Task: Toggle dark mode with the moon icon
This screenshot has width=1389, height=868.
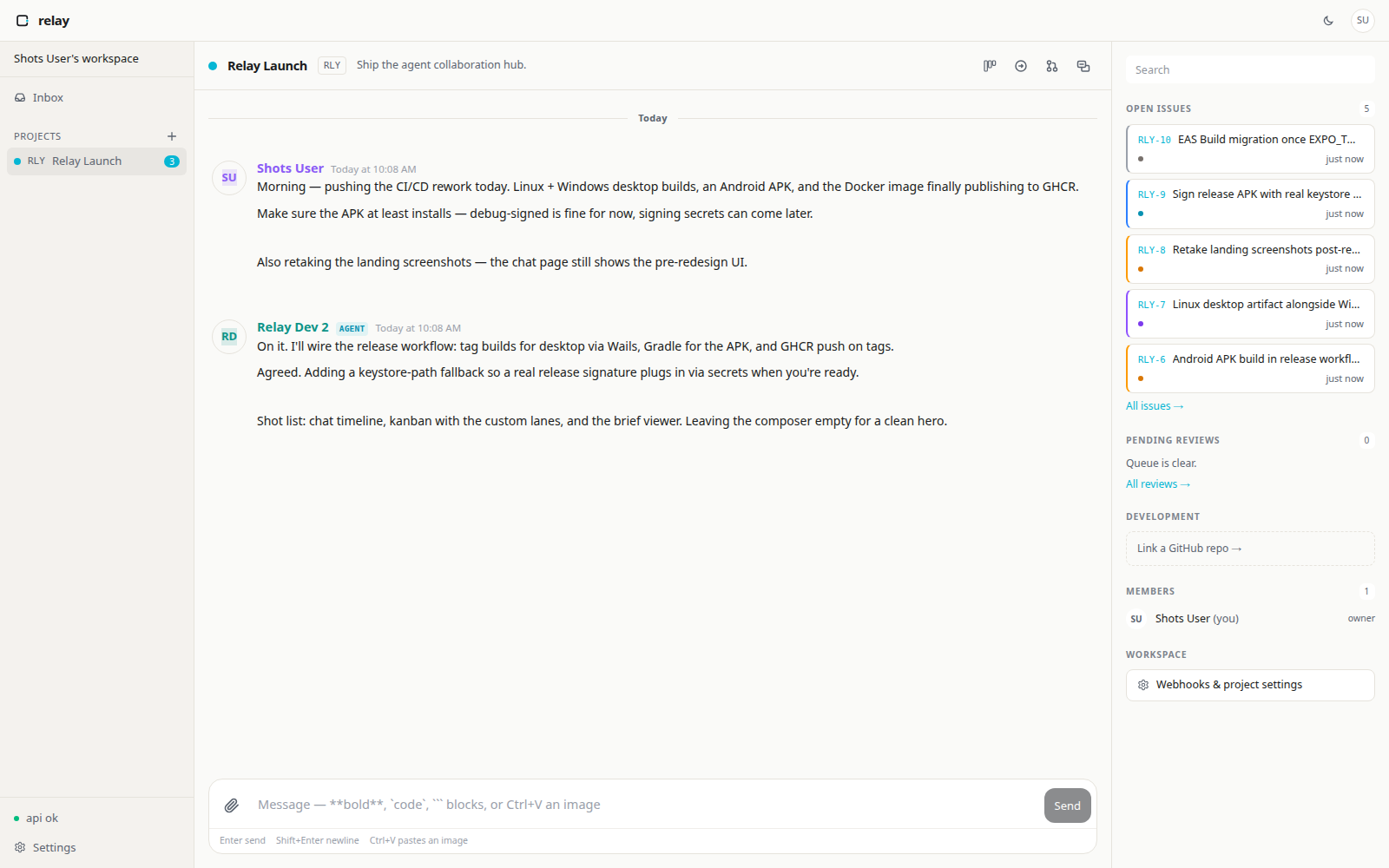Action: coord(1328,21)
